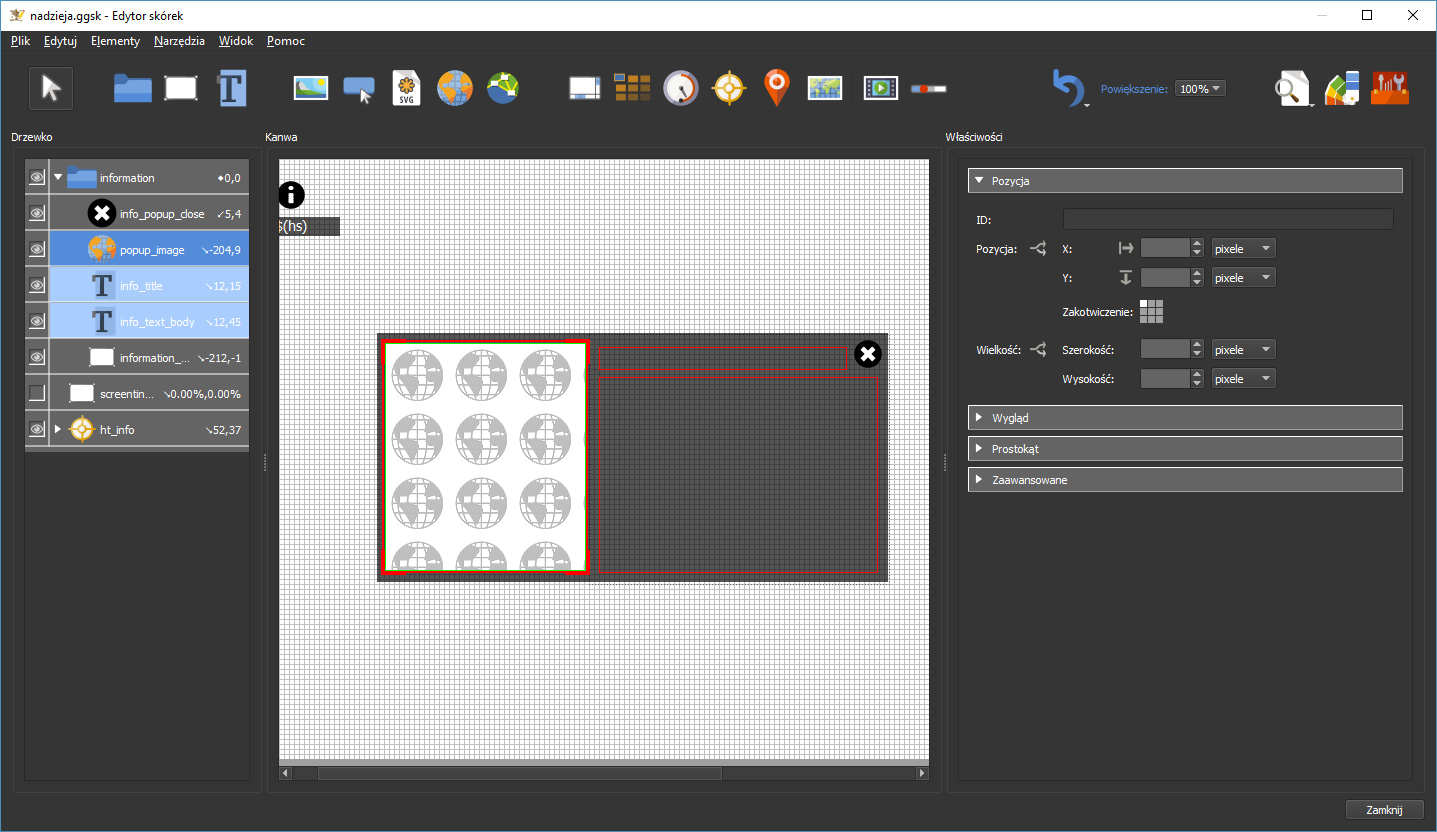Select the pointer selection tool
The height and width of the screenshot is (832, 1437).
[x=51, y=88]
